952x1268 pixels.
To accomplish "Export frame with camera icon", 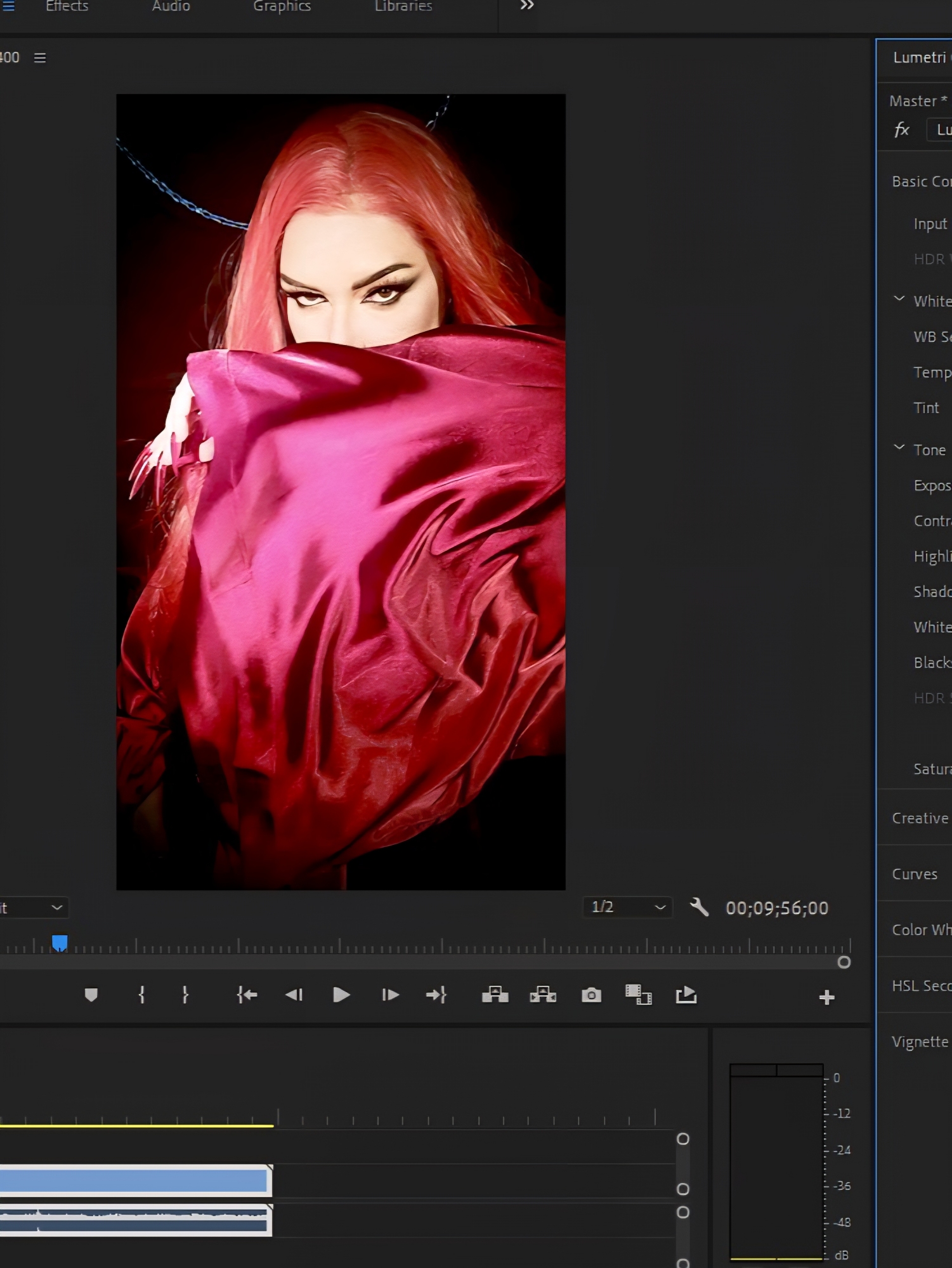I will (591, 995).
